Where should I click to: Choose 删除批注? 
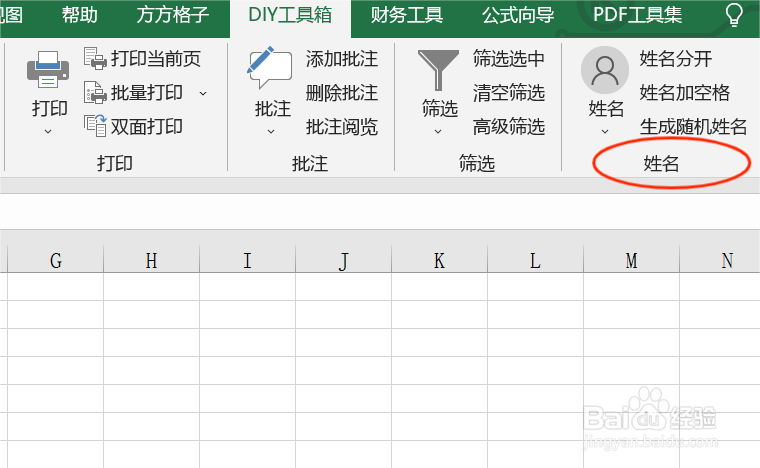[342, 93]
